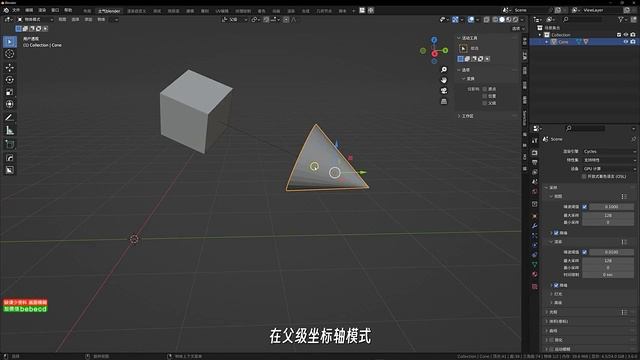Viewport: 640px width, 360px height.
Task: Click the outliner search field
Action: point(583,19)
